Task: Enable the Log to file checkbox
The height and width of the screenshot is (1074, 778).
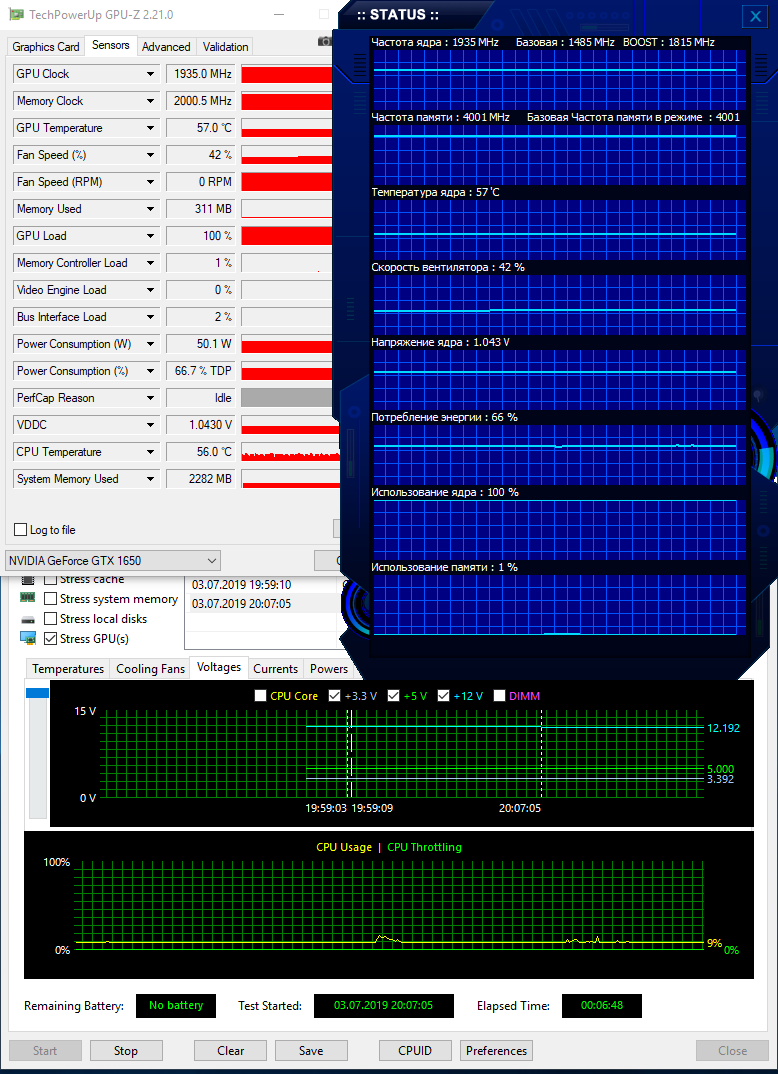Action: (21, 530)
